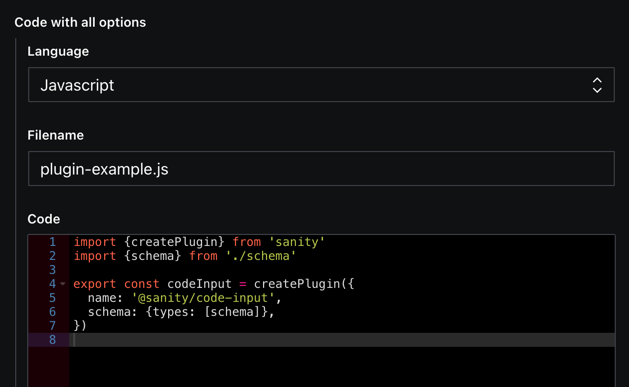Click the "Code with all options" heading

tap(80, 22)
